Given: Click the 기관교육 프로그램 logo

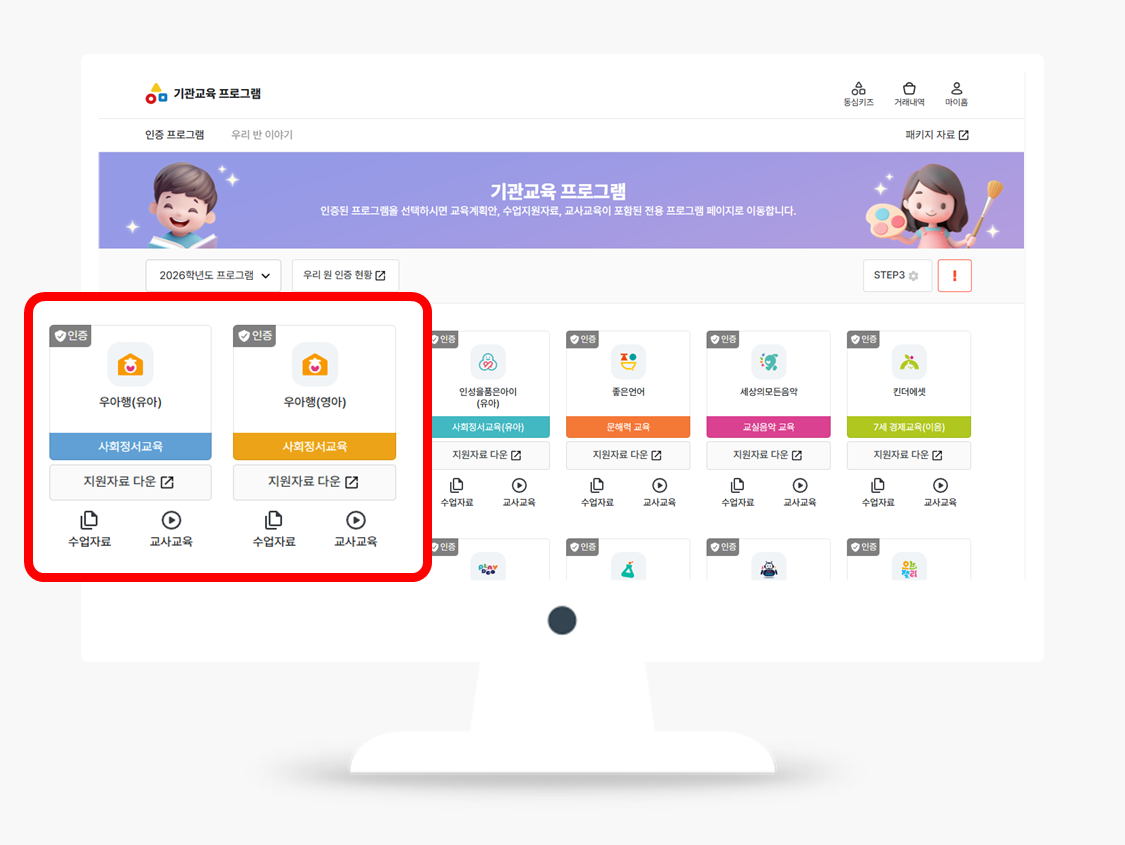Looking at the screenshot, I should point(203,94).
